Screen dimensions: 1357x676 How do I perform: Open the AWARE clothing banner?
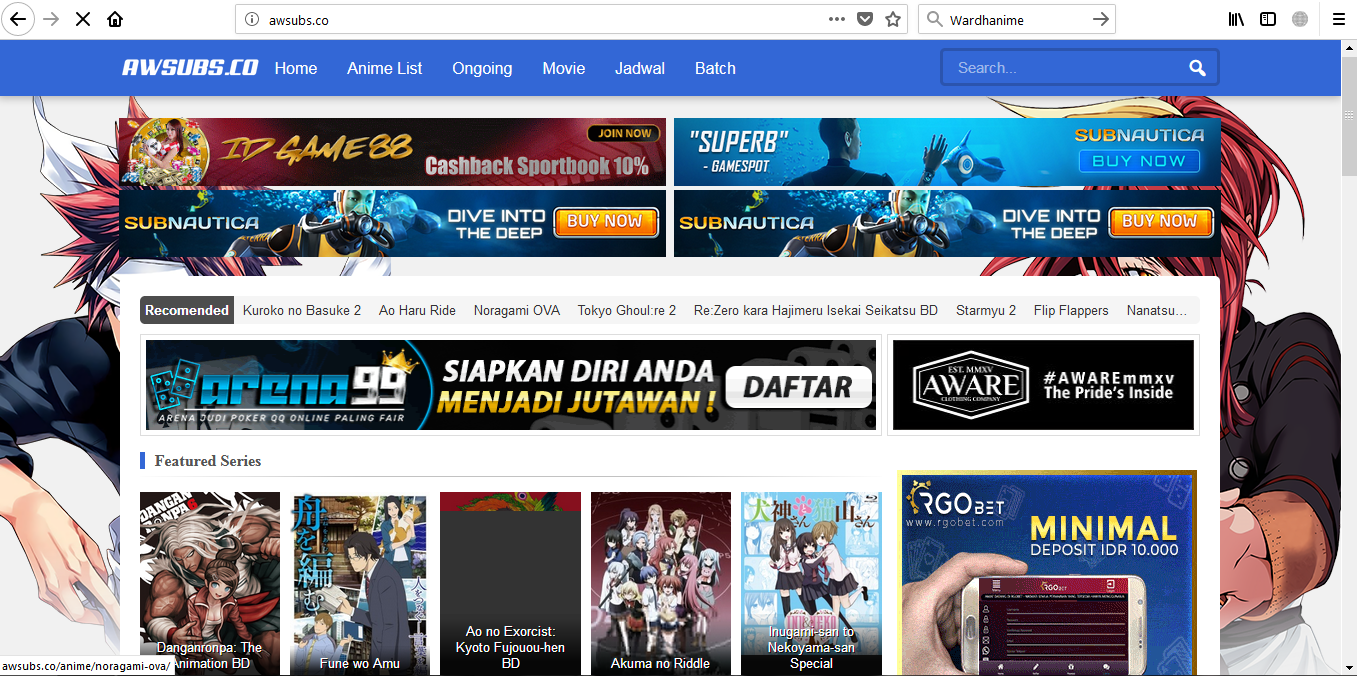(x=1043, y=385)
